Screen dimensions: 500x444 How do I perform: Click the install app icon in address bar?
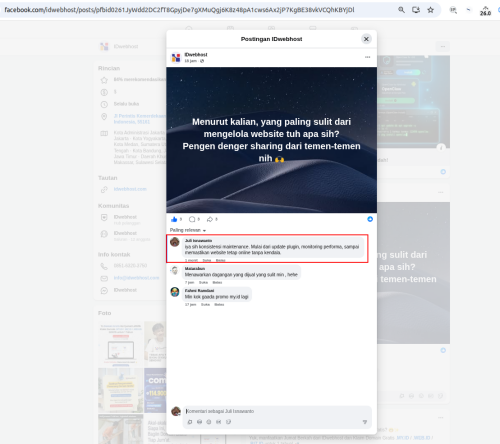pos(416,10)
